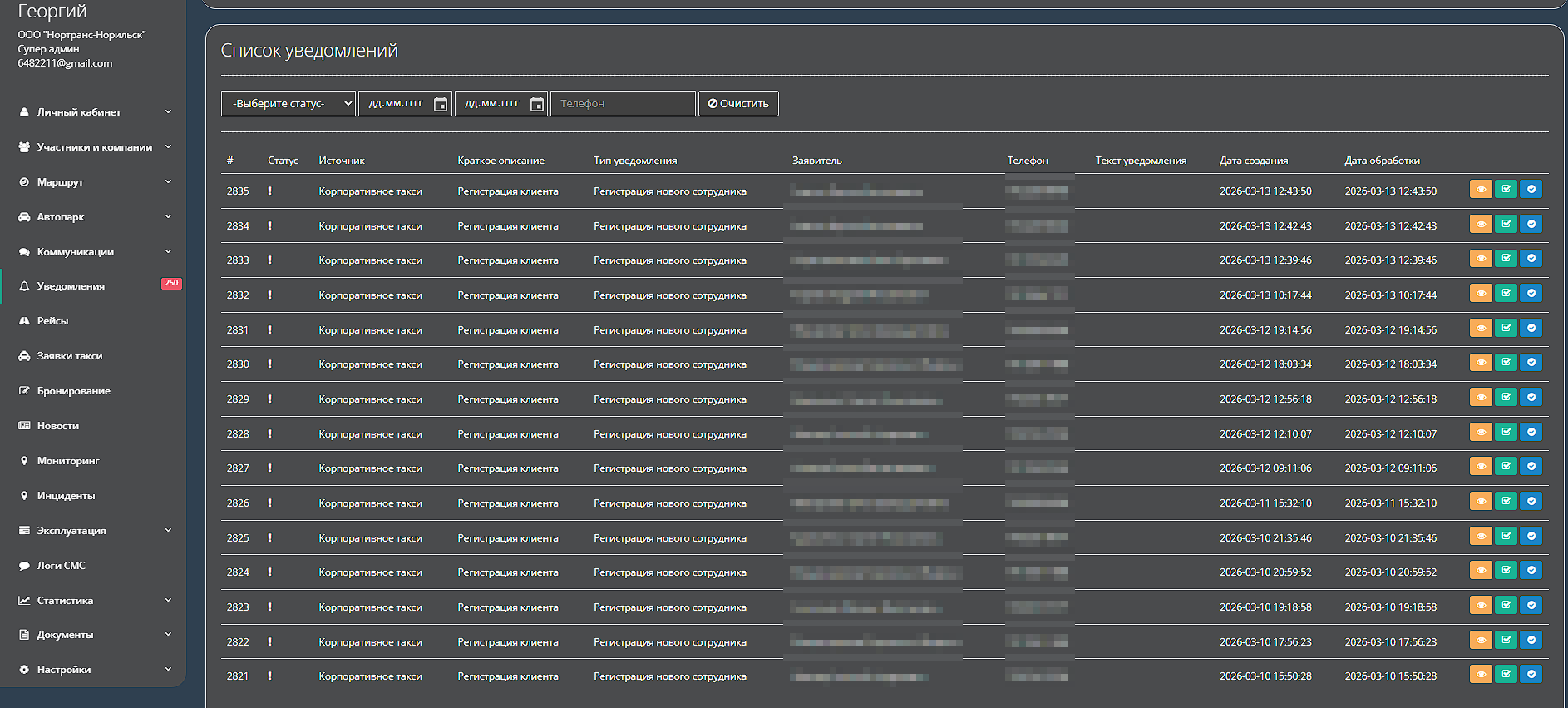Expand the 'Участники и компании' sidebar section
Viewport: 1568px width, 708px height.
tap(94, 147)
